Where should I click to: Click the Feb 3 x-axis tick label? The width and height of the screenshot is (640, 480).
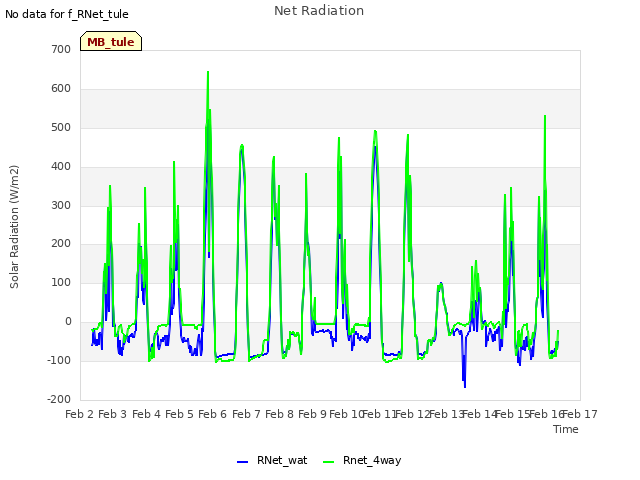click(113, 414)
